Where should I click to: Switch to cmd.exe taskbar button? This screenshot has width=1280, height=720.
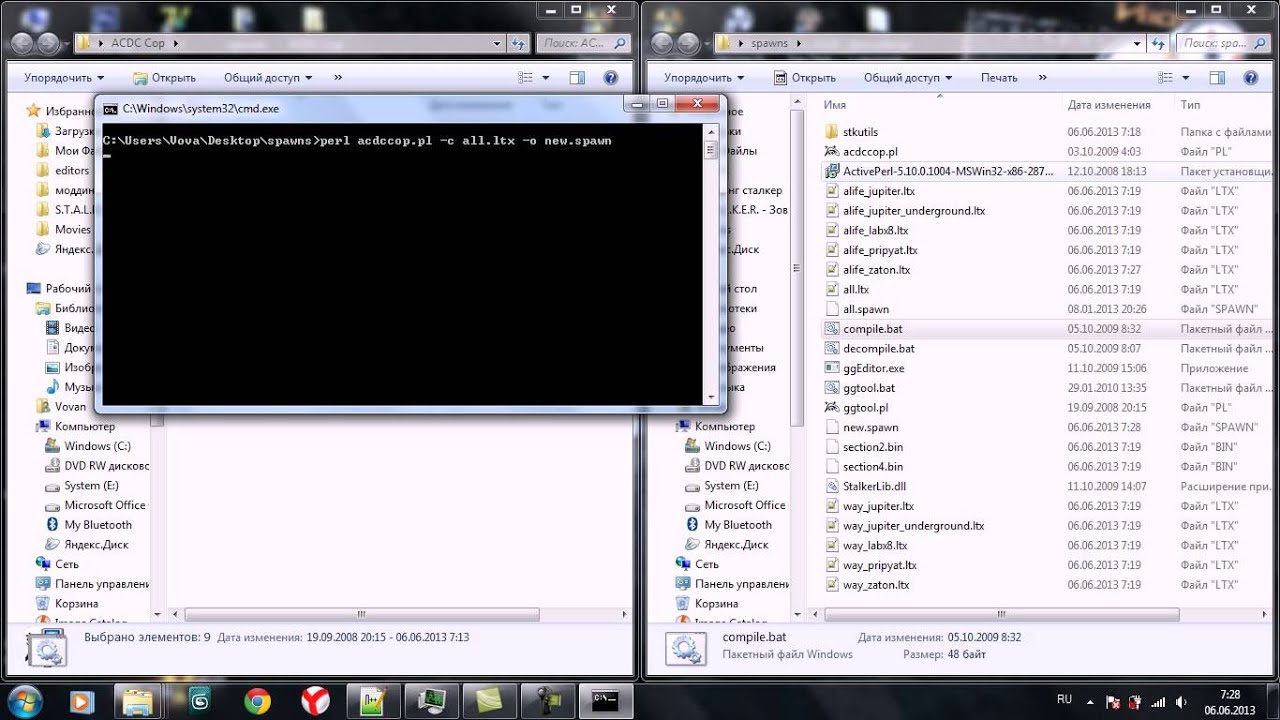click(605, 700)
